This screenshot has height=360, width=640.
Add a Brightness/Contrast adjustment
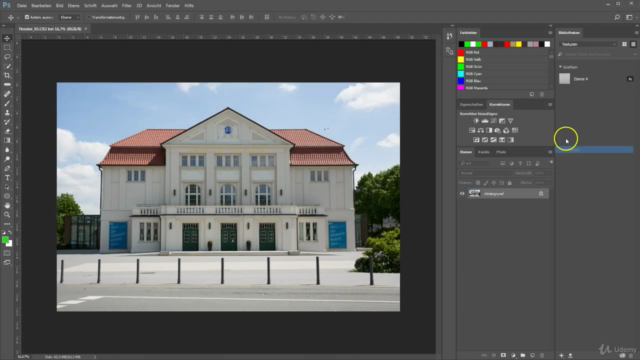pos(476,121)
